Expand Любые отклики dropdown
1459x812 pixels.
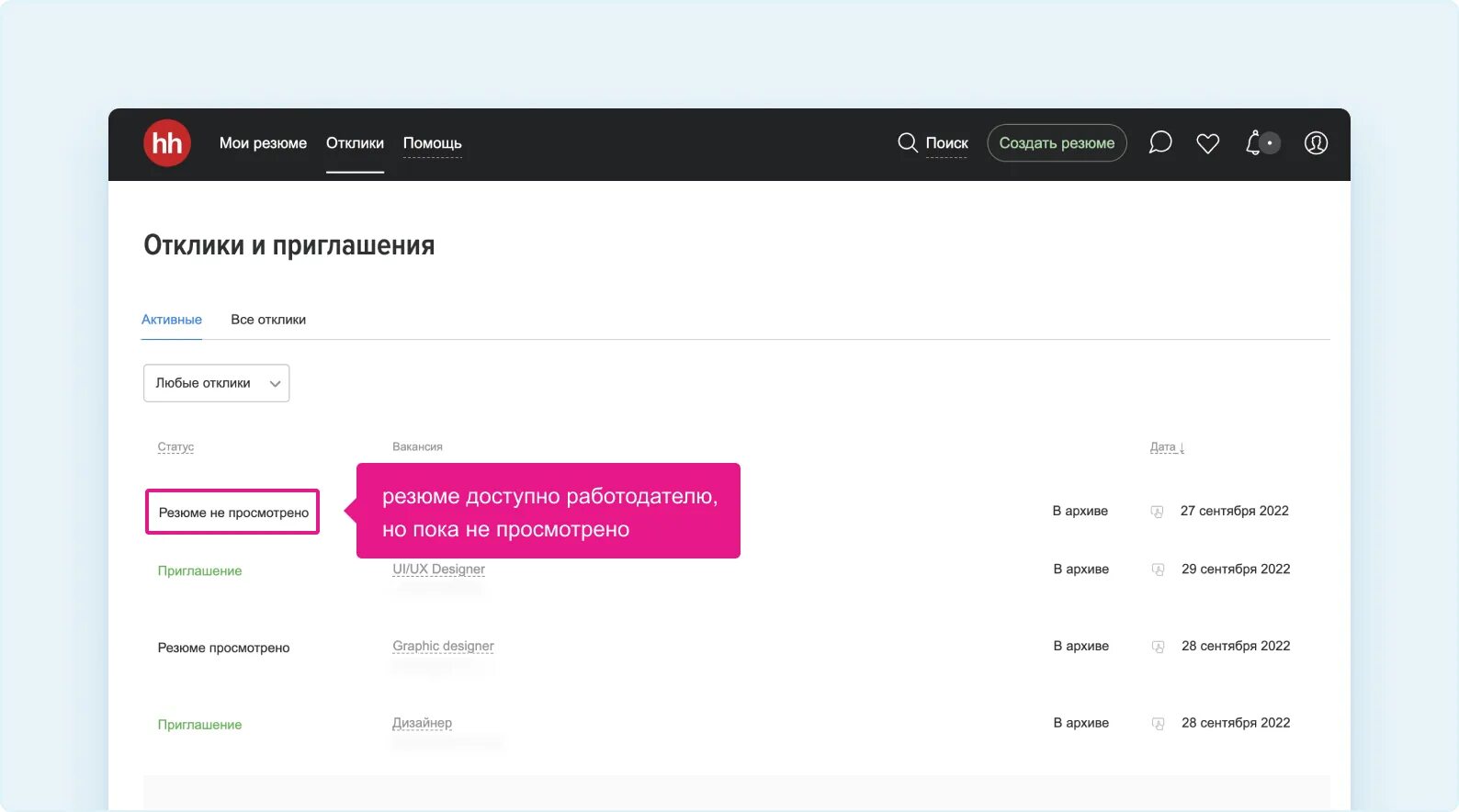pos(217,383)
